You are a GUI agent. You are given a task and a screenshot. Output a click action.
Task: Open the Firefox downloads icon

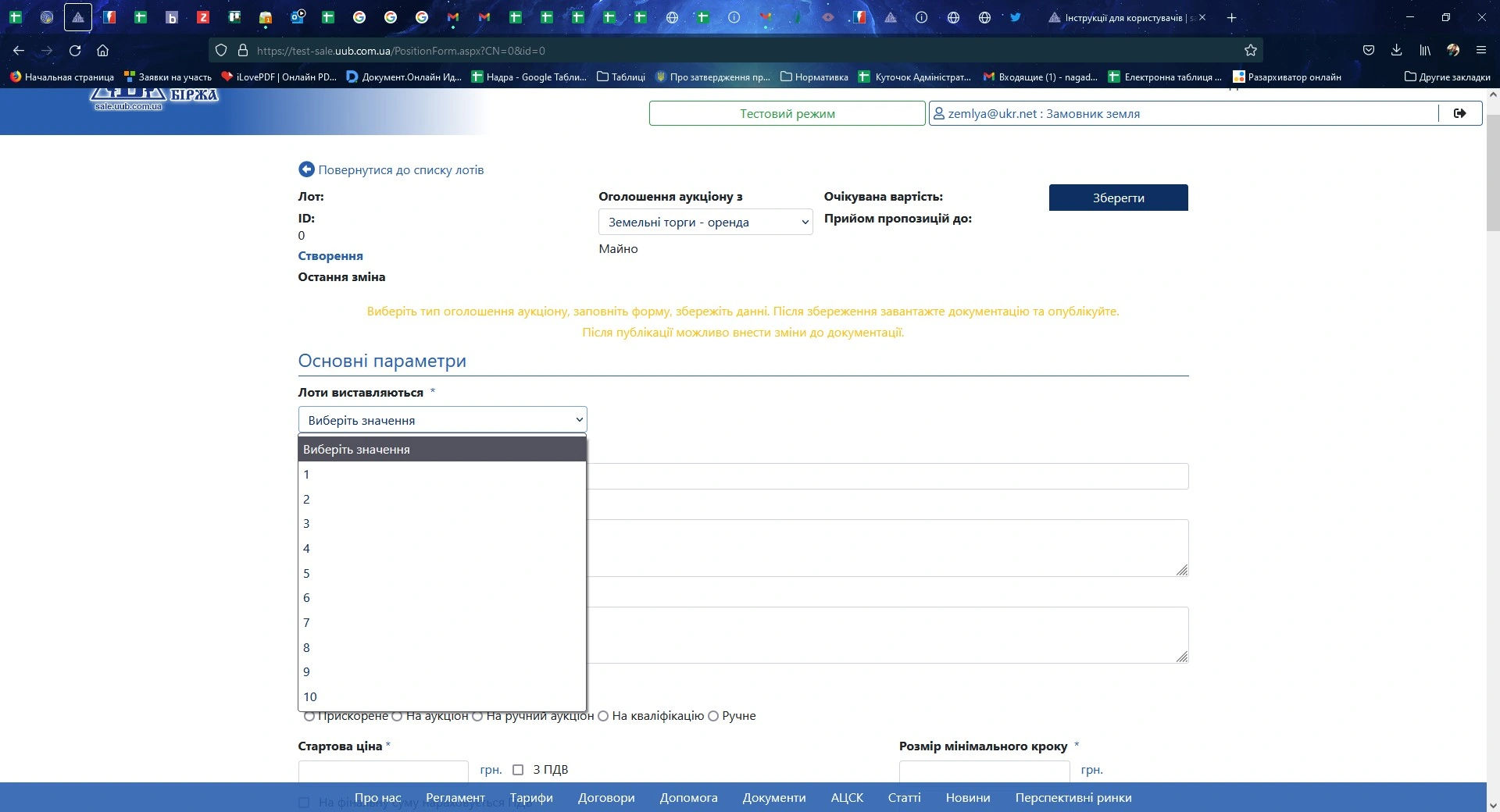(1396, 51)
